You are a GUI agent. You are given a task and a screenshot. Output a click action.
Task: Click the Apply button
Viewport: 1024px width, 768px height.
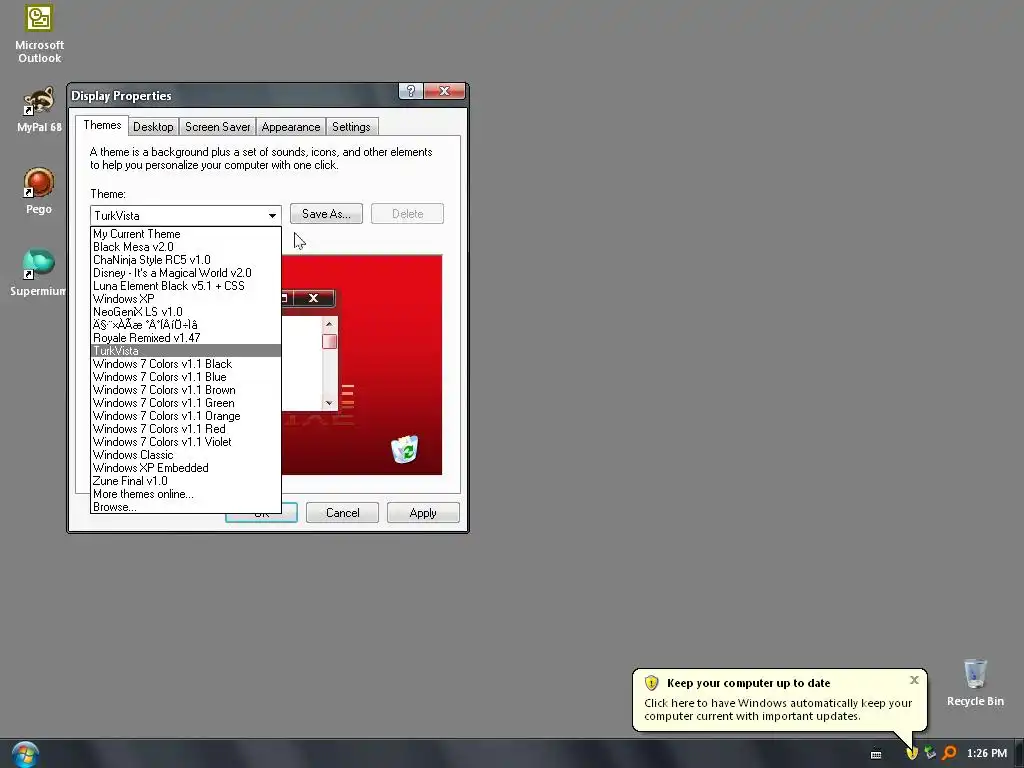coord(423,513)
